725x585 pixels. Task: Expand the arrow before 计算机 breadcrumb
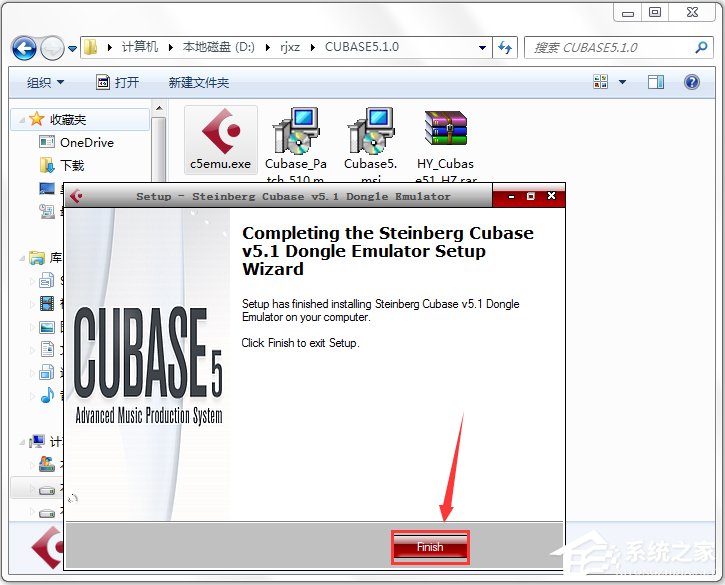(x=110, y=47)
